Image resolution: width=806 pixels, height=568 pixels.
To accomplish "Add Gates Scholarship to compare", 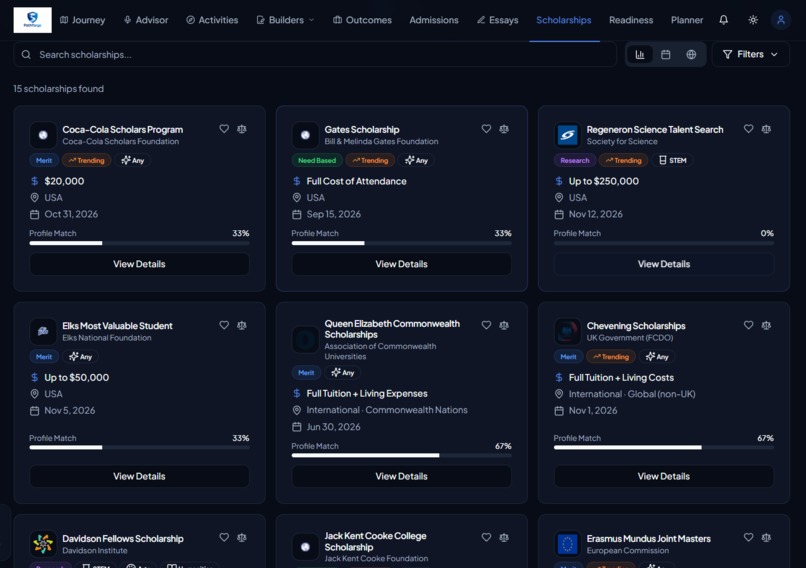I will click(x=504, y=129).
